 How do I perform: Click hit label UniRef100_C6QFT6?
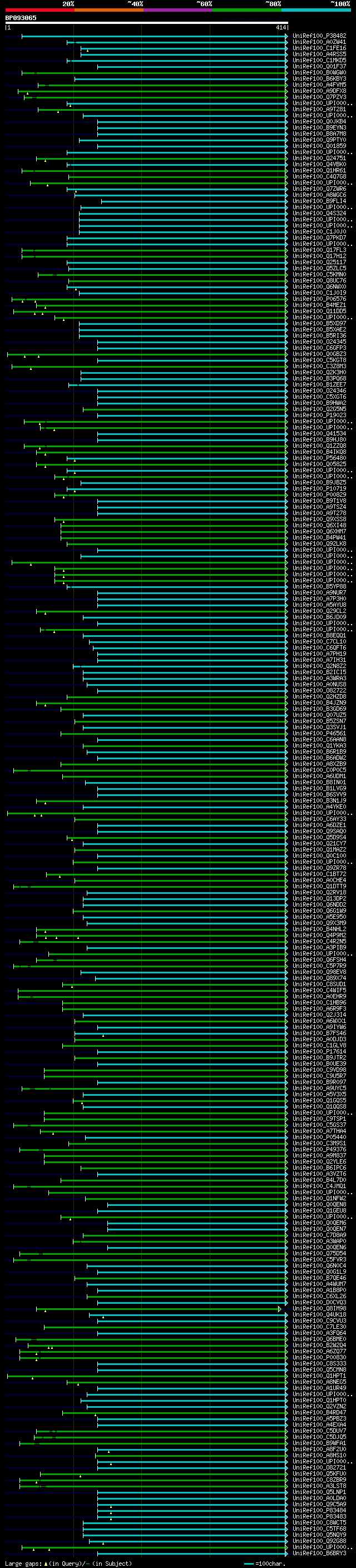[x=319, y=647]
